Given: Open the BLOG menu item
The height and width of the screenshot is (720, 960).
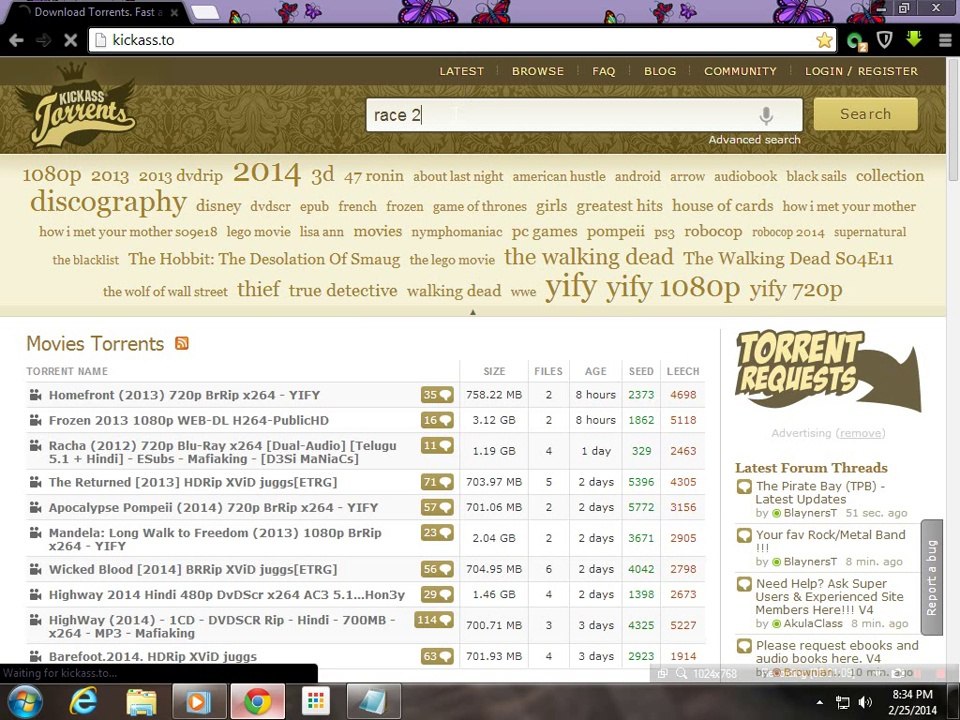Looking at the screenshot, I should pyautogui.click(x=660, y=71).
